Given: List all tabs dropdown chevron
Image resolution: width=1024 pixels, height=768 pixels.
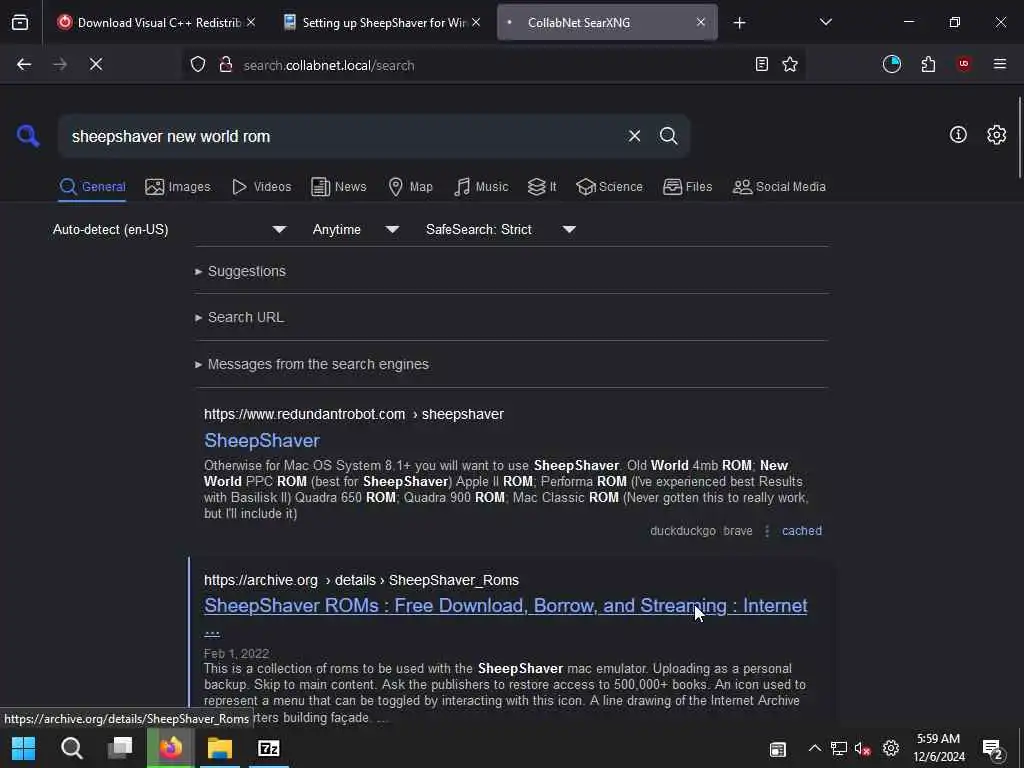Looking at the screenshot, I should (825, 22).
